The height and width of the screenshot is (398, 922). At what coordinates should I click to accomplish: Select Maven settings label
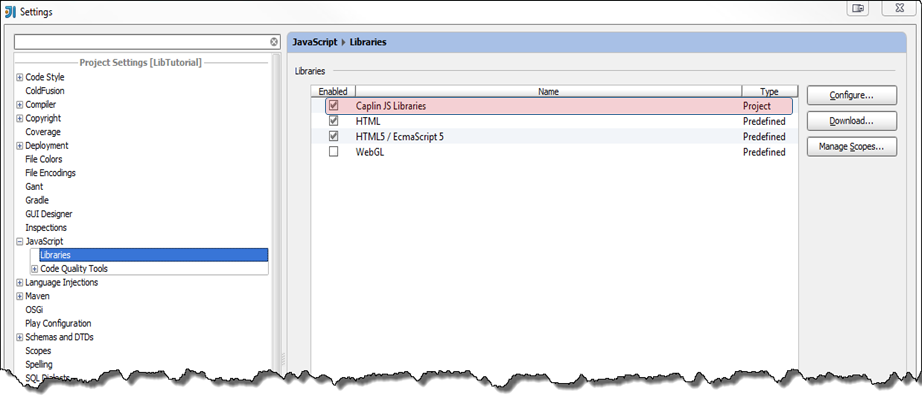pos(38,296)
